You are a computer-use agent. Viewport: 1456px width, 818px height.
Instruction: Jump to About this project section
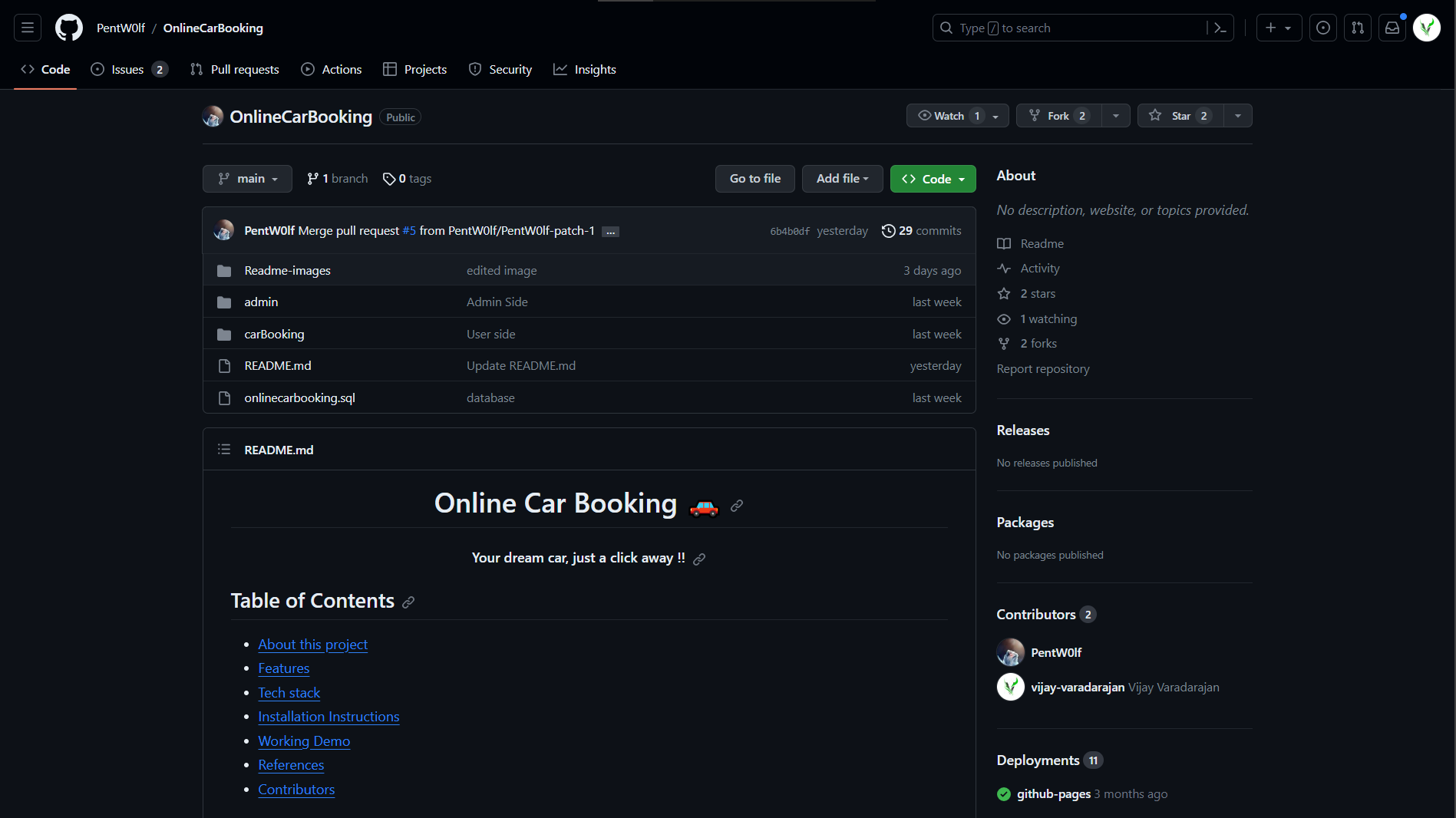click(313, 645)
